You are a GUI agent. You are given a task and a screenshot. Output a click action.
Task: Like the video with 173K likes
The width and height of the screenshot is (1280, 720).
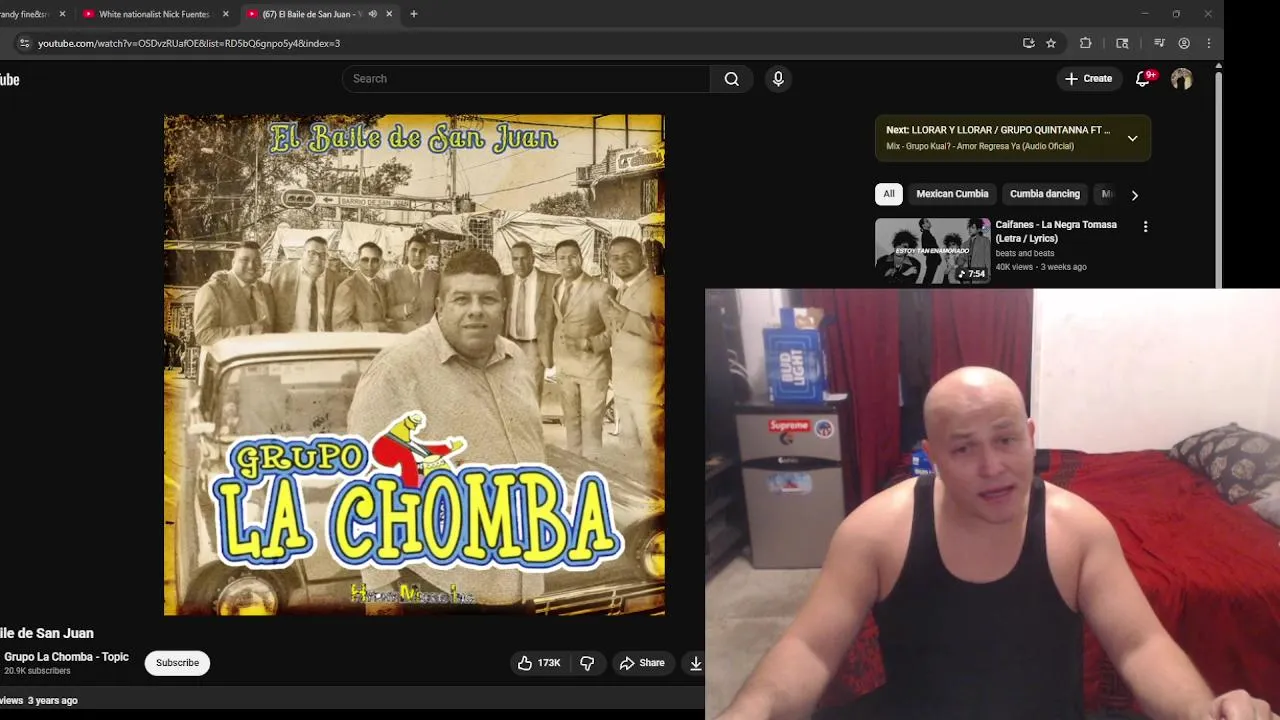click(539, 663)
